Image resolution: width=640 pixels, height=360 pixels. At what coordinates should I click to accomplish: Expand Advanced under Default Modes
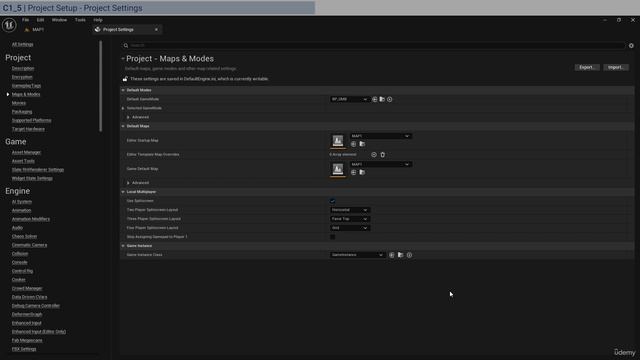128,117
